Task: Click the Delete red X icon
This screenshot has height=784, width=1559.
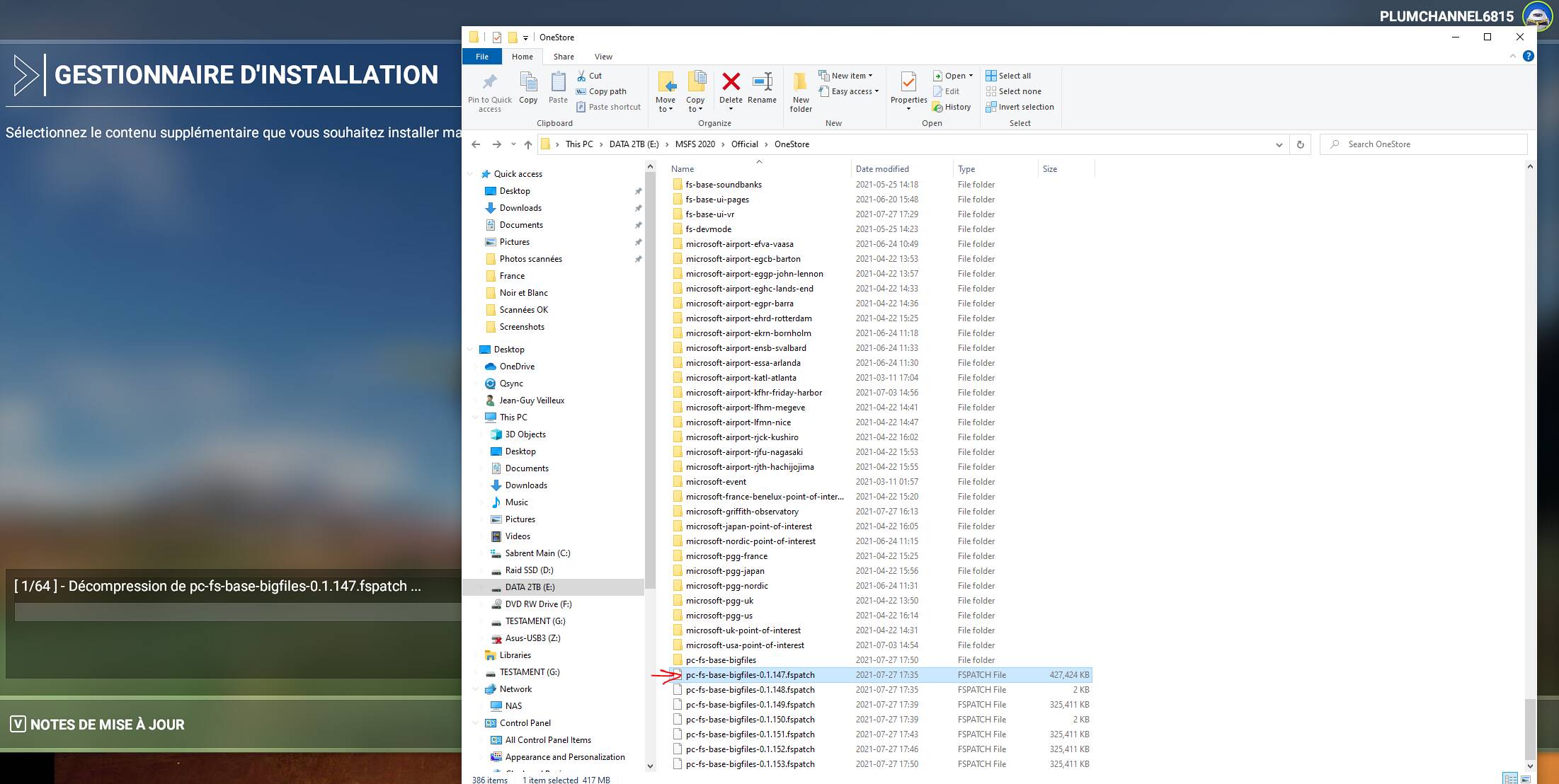Action: click(731, 83)
